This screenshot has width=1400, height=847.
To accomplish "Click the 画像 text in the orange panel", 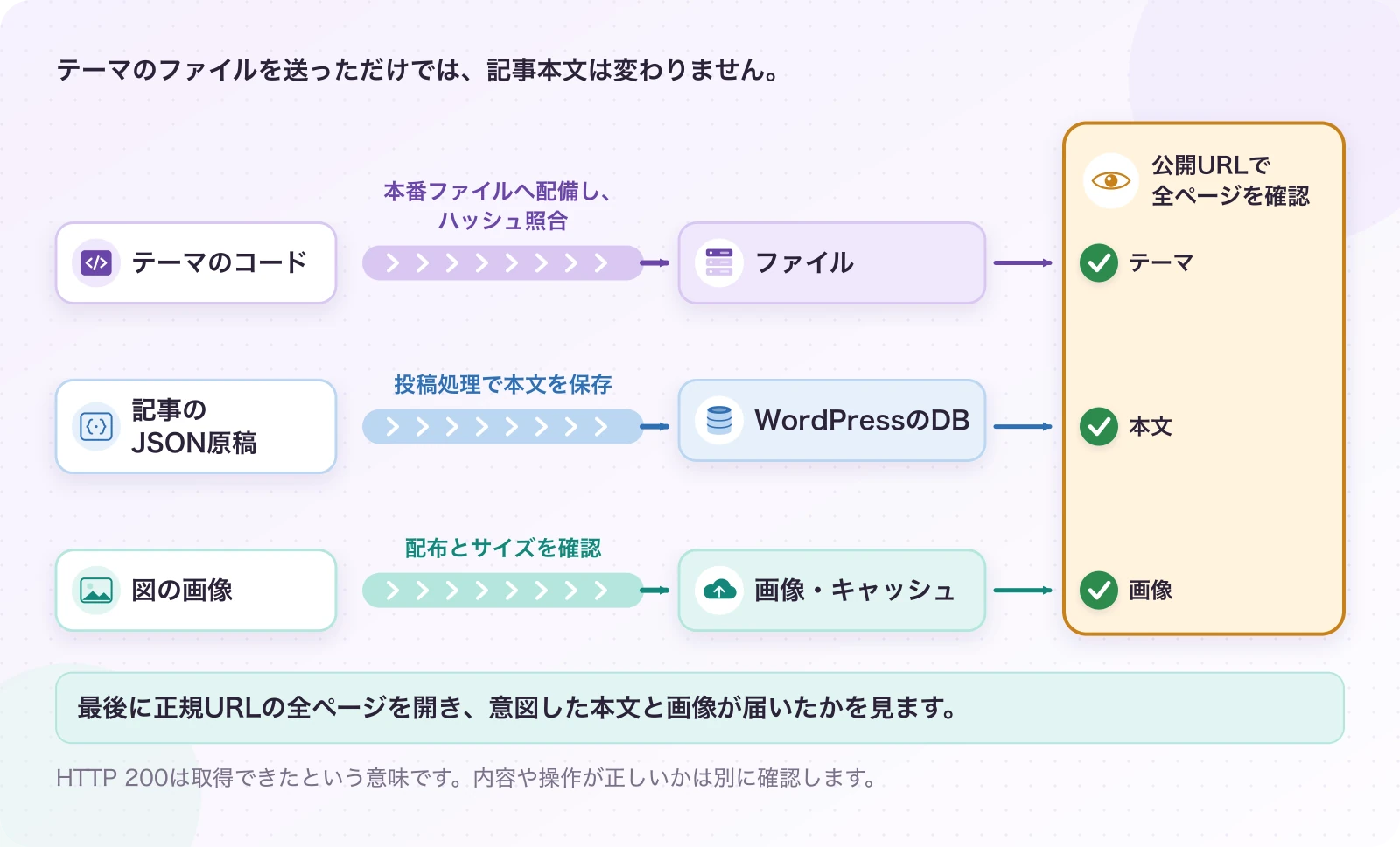I will pyautogui.click(x=1151, y=591).
